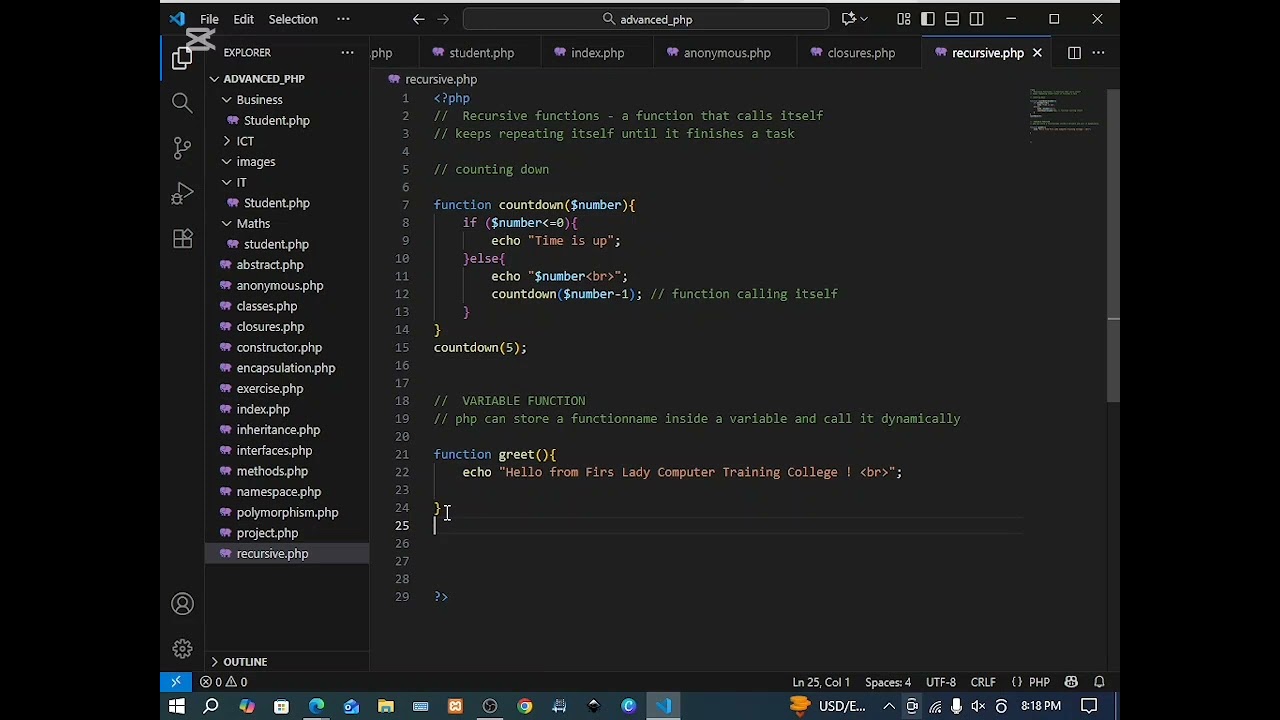Click Ln 25, Col 1 cursor position

[x=821, y=682]
